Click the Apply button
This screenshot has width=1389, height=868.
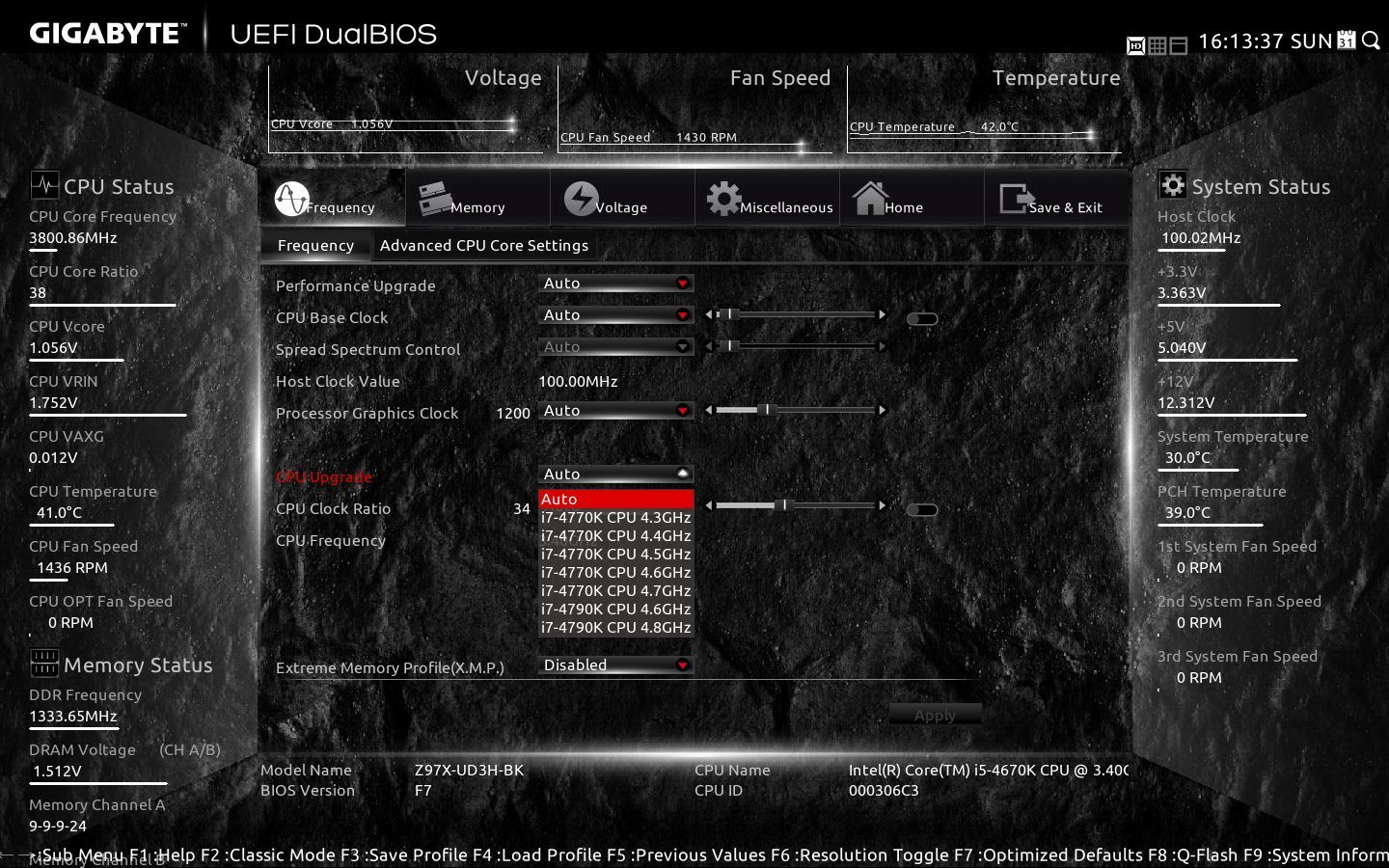click(935, 715)
